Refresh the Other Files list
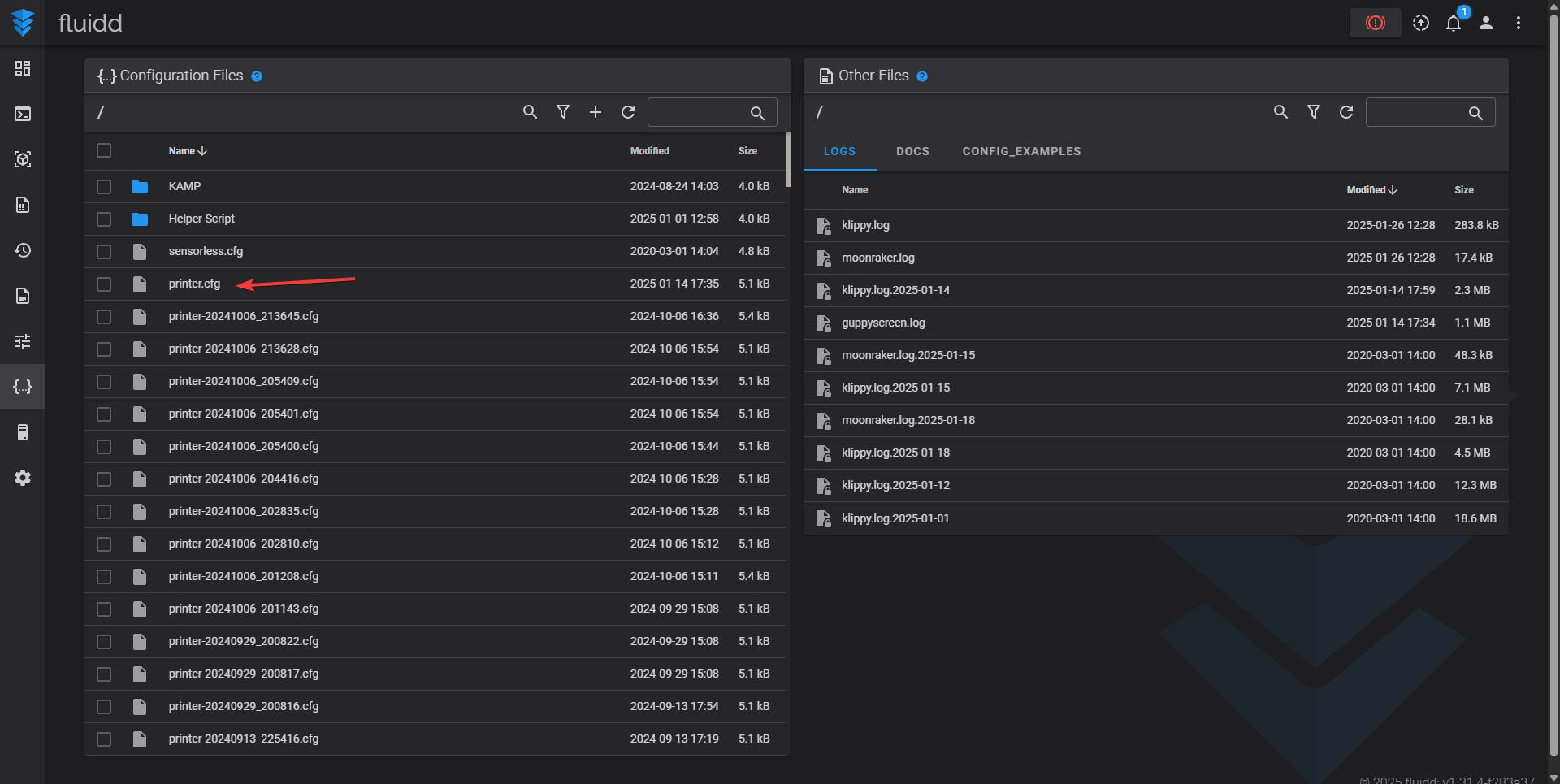This screenshot has width=1560, height=784. click(1346, 112)
